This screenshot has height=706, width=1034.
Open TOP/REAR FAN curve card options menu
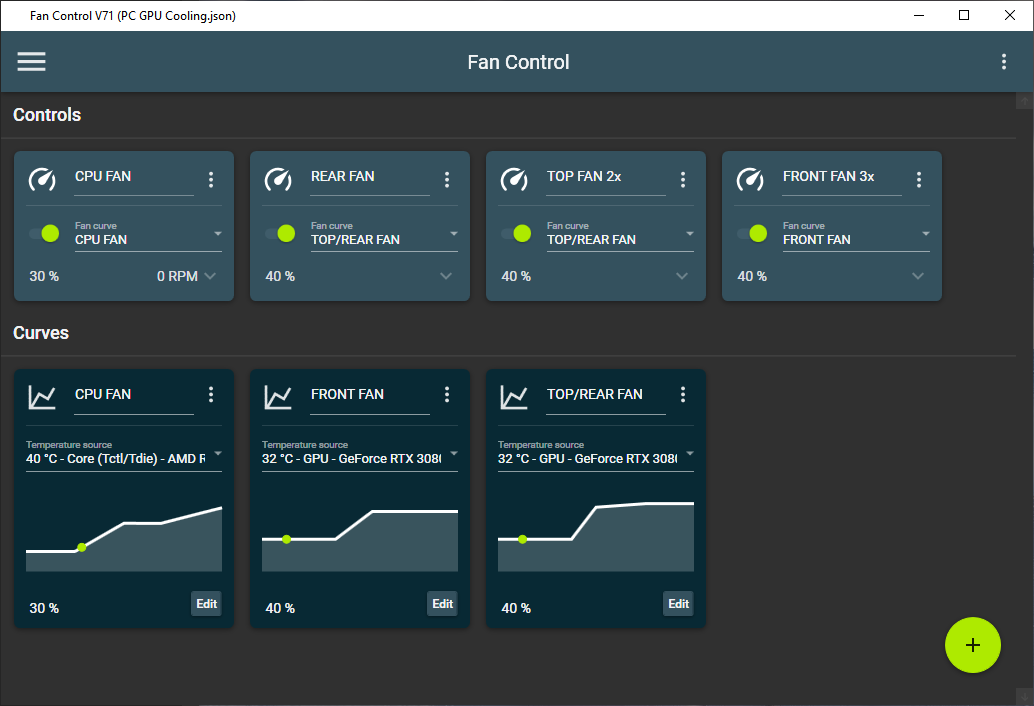[683, 394]
